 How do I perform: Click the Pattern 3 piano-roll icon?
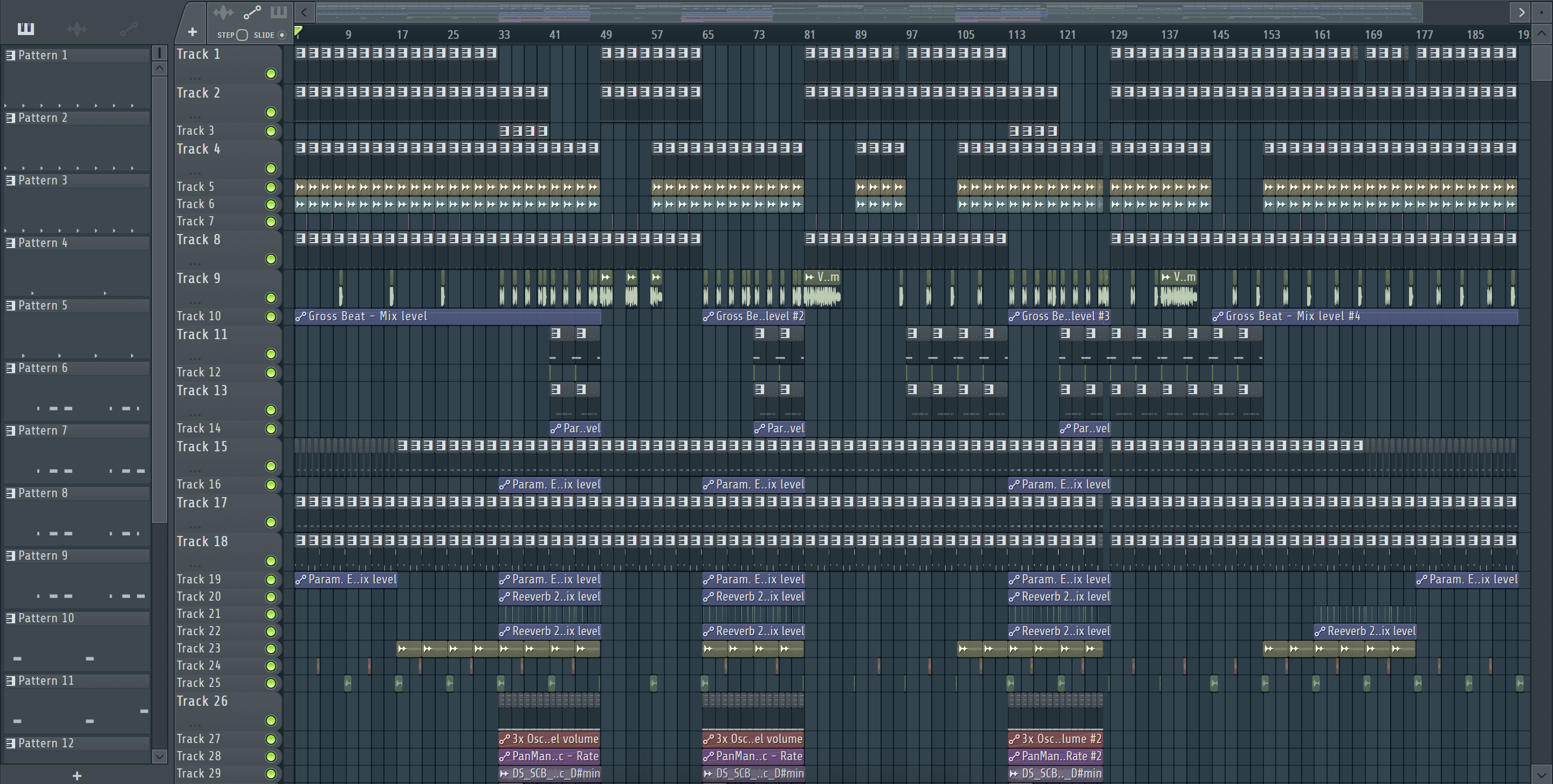[x=10, y=181]
